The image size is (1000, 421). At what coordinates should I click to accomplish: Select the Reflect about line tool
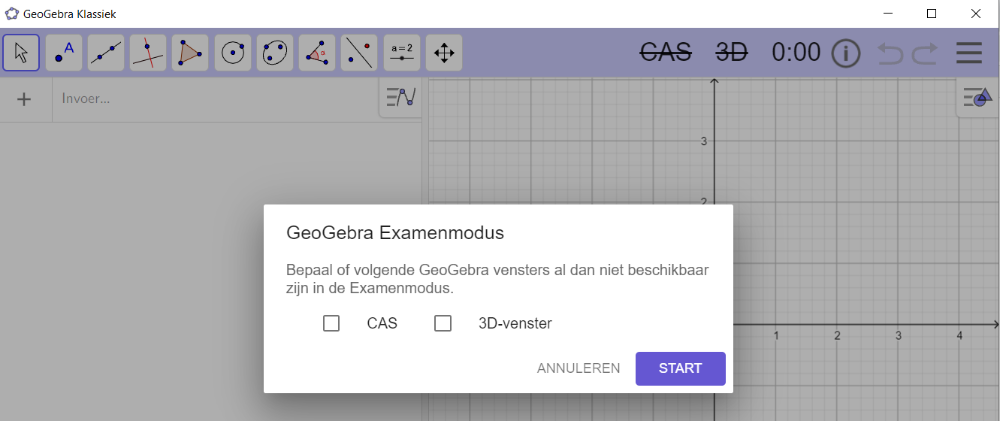click(x=359, y=52)
